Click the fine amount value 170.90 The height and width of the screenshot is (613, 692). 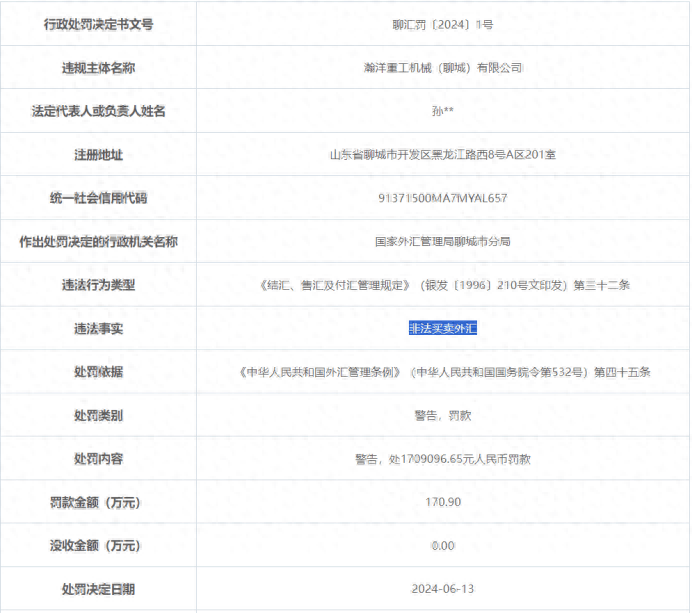coord(443,502)
